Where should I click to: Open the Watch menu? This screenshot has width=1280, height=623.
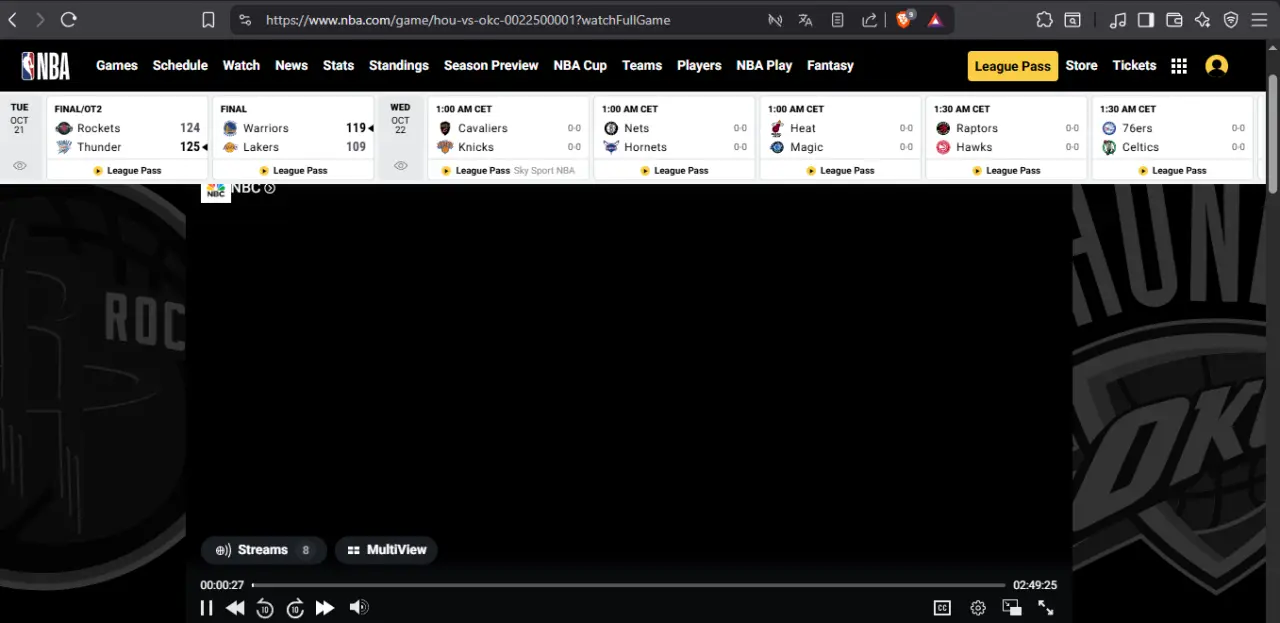tap(241, 65)
